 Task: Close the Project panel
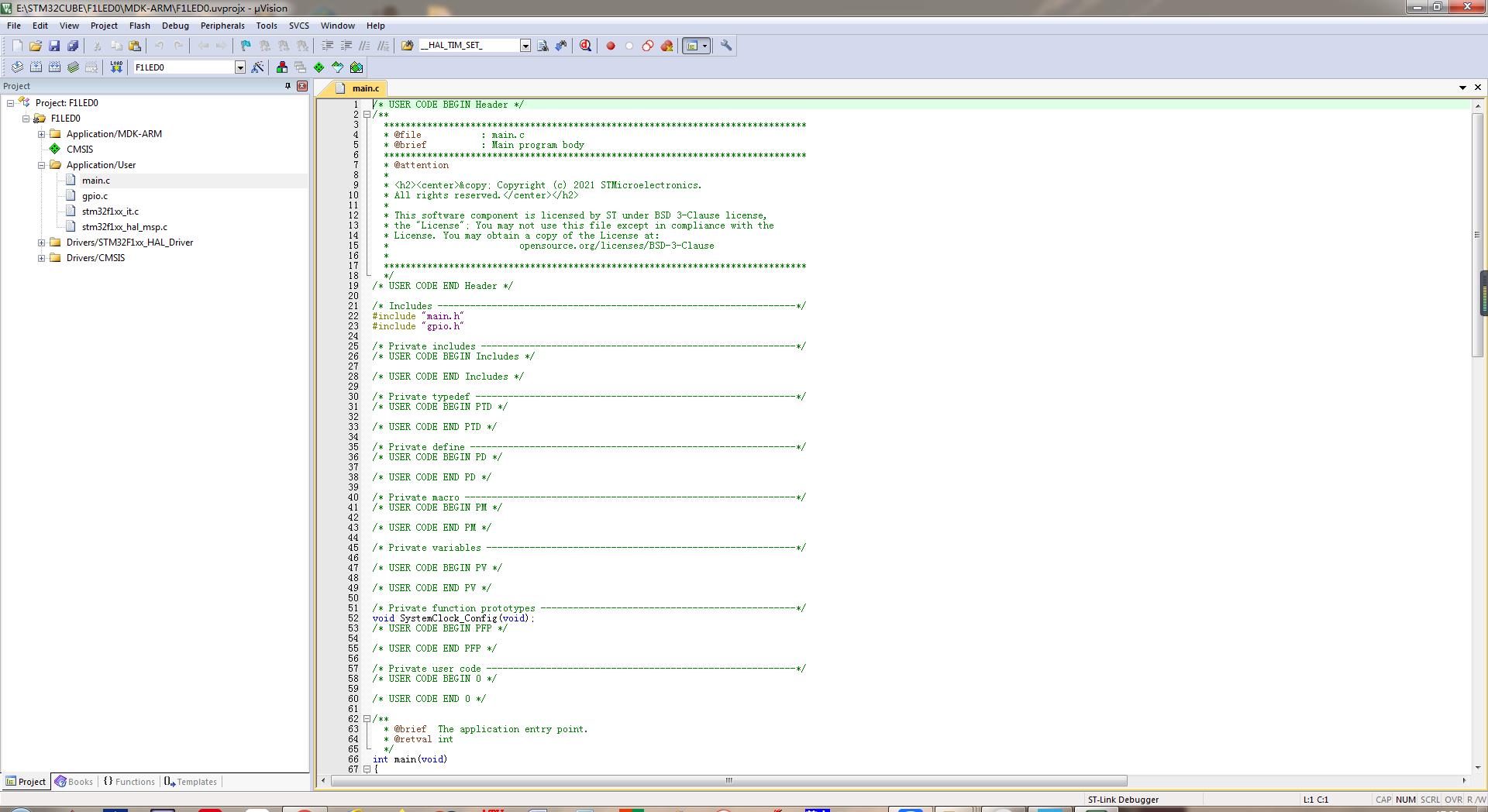tap(302, 86)
